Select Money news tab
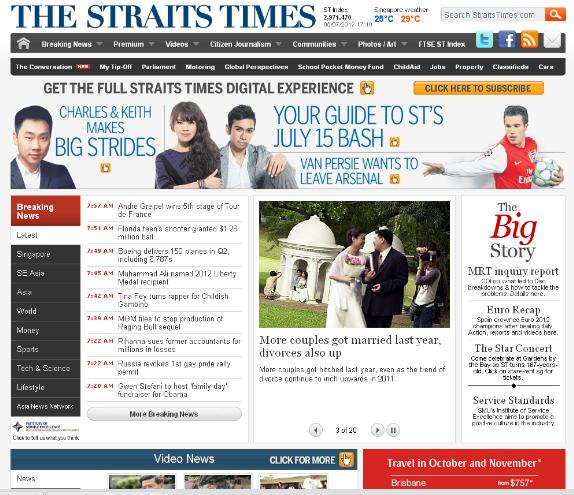This screenshot has width=574, height=495. click(x=45, y=330)
